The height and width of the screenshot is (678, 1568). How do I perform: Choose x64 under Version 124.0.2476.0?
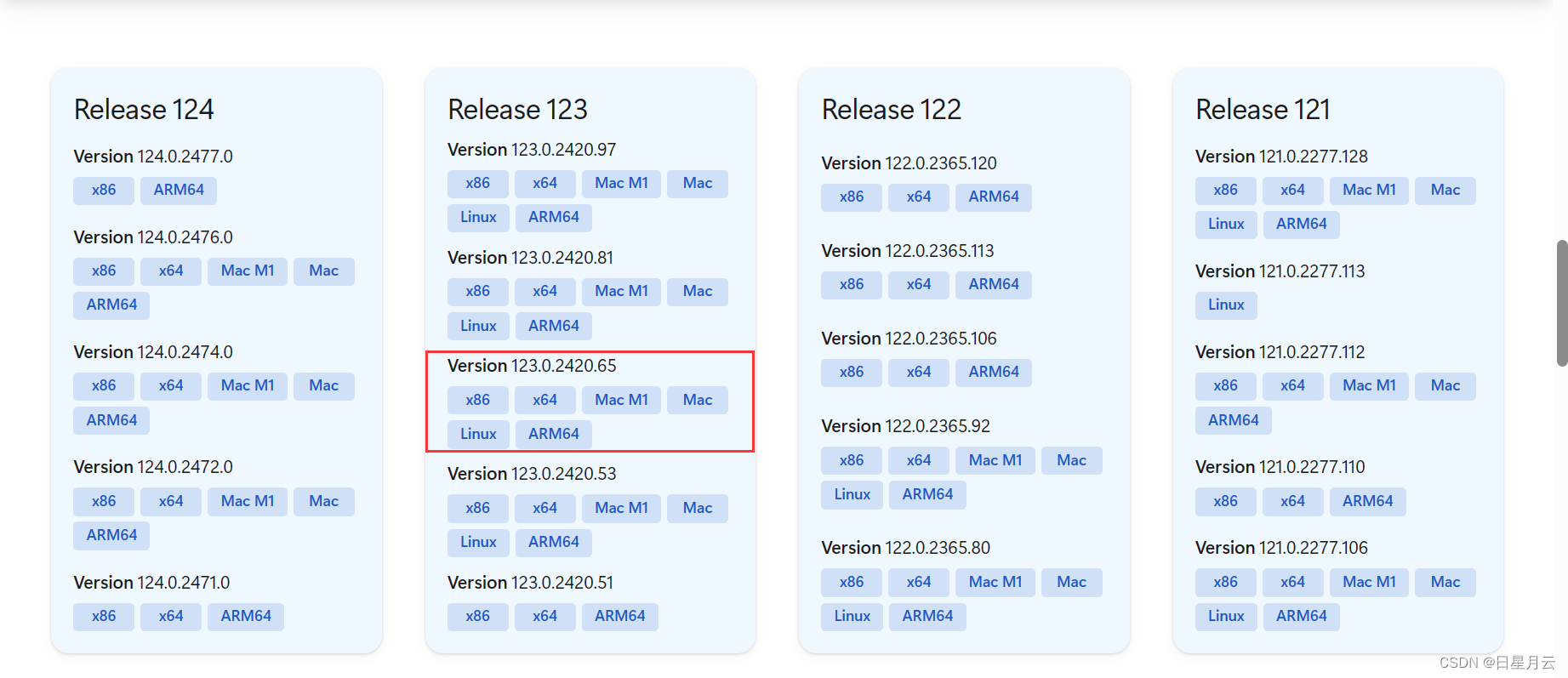(171, 271)
